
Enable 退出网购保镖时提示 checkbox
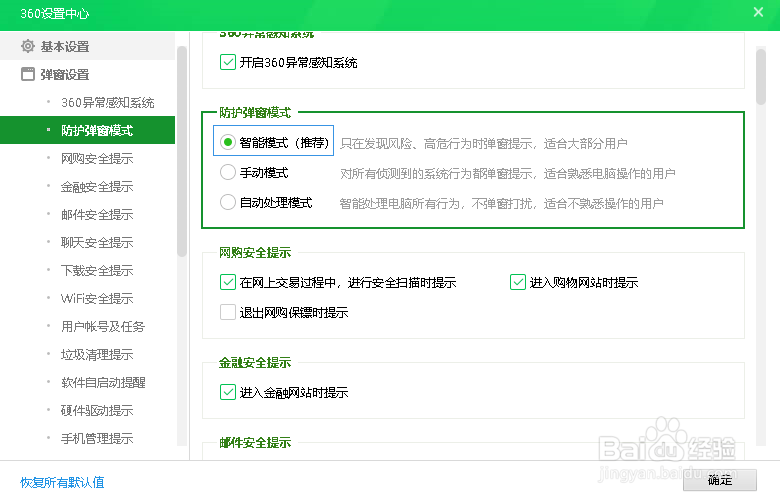pos(228,312)
